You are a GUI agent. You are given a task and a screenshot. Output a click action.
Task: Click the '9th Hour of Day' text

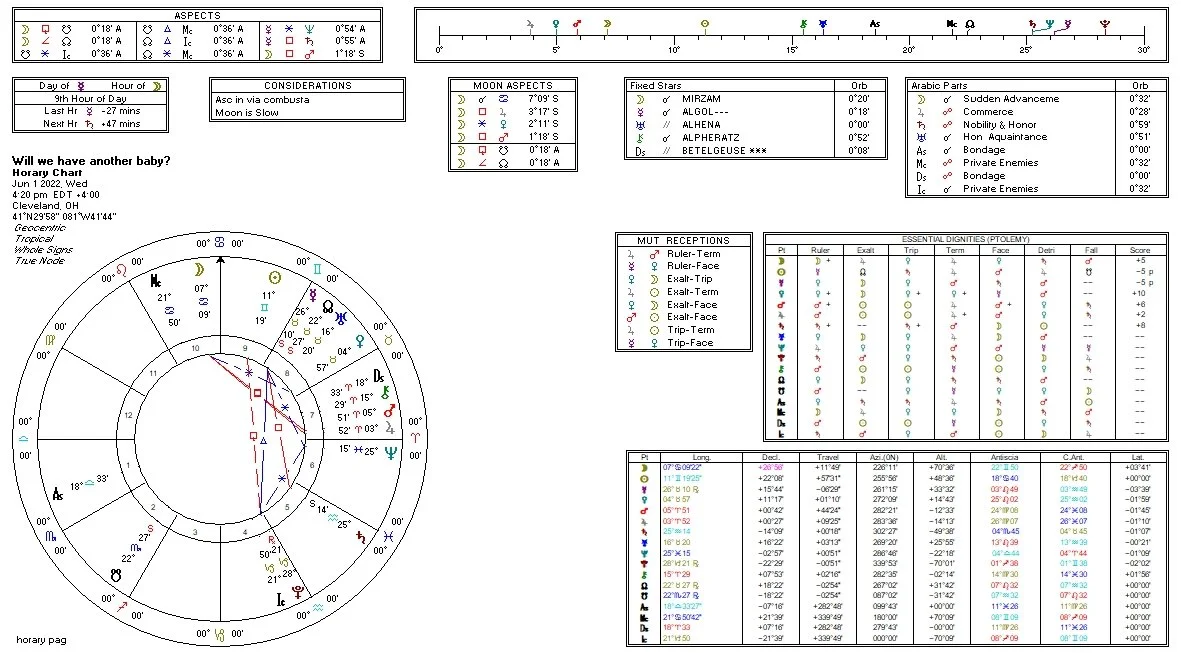click(x=90, y=99)
